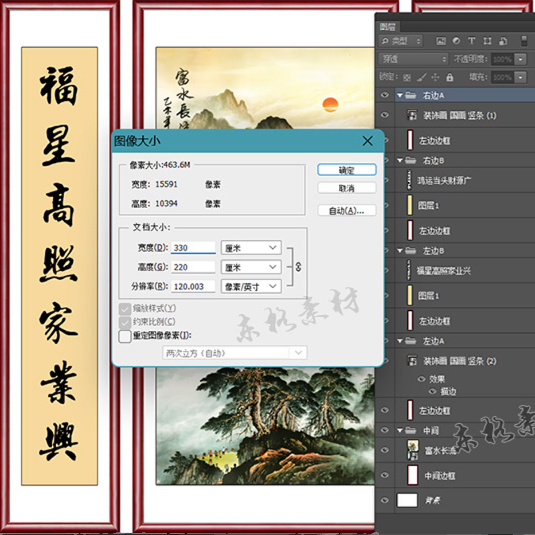
Task: Collapse the 右边A group triangle
Action: (x=400, y=95)
